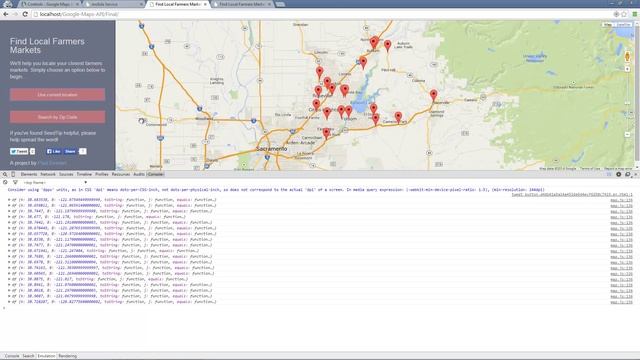The image size is (640, 360).
Task: Open the Resources DevTools tab
Action: click(x=121, y=174)
